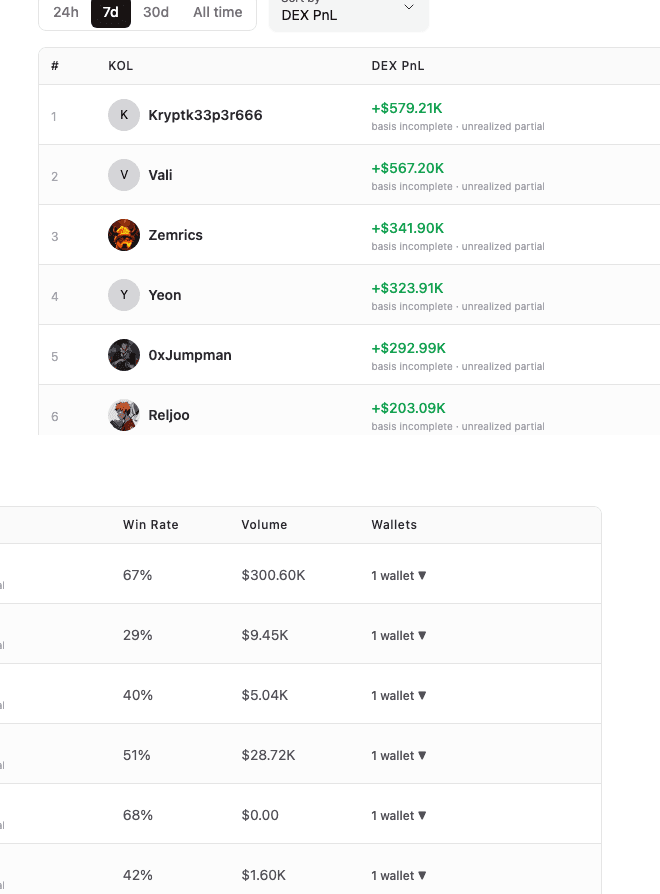Open the 0xJumpman KOL name
The image size is (660, 894).
pos(190,355)
